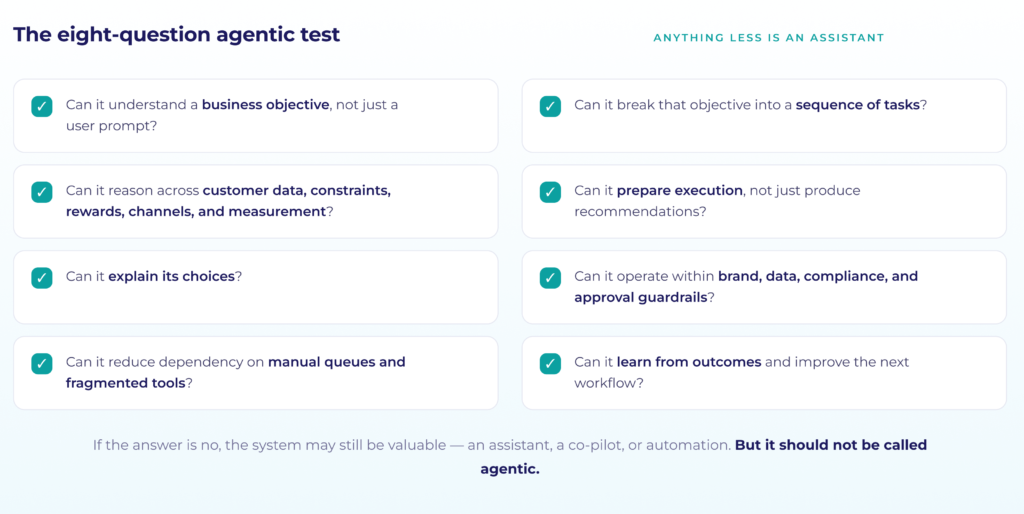The image size is (1024, 514).
Task: Click the fragmented tools question card
Action: click(255, 373)
